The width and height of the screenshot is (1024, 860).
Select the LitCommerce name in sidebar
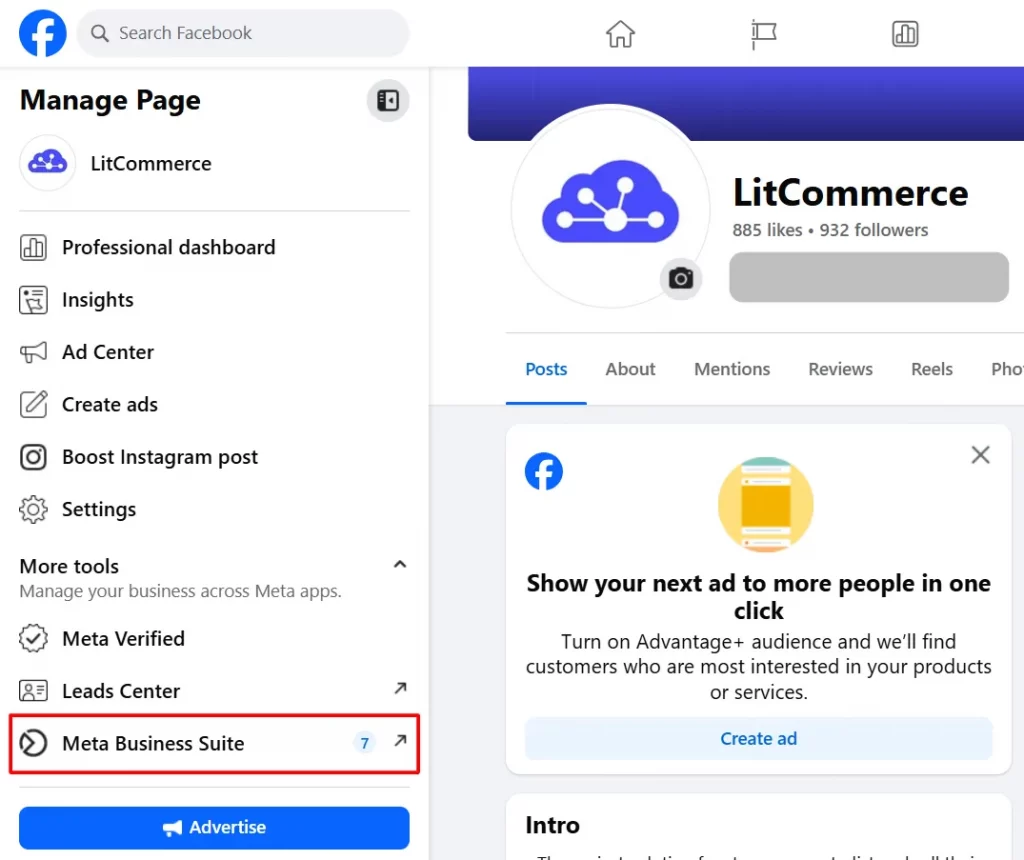(151, 163)
